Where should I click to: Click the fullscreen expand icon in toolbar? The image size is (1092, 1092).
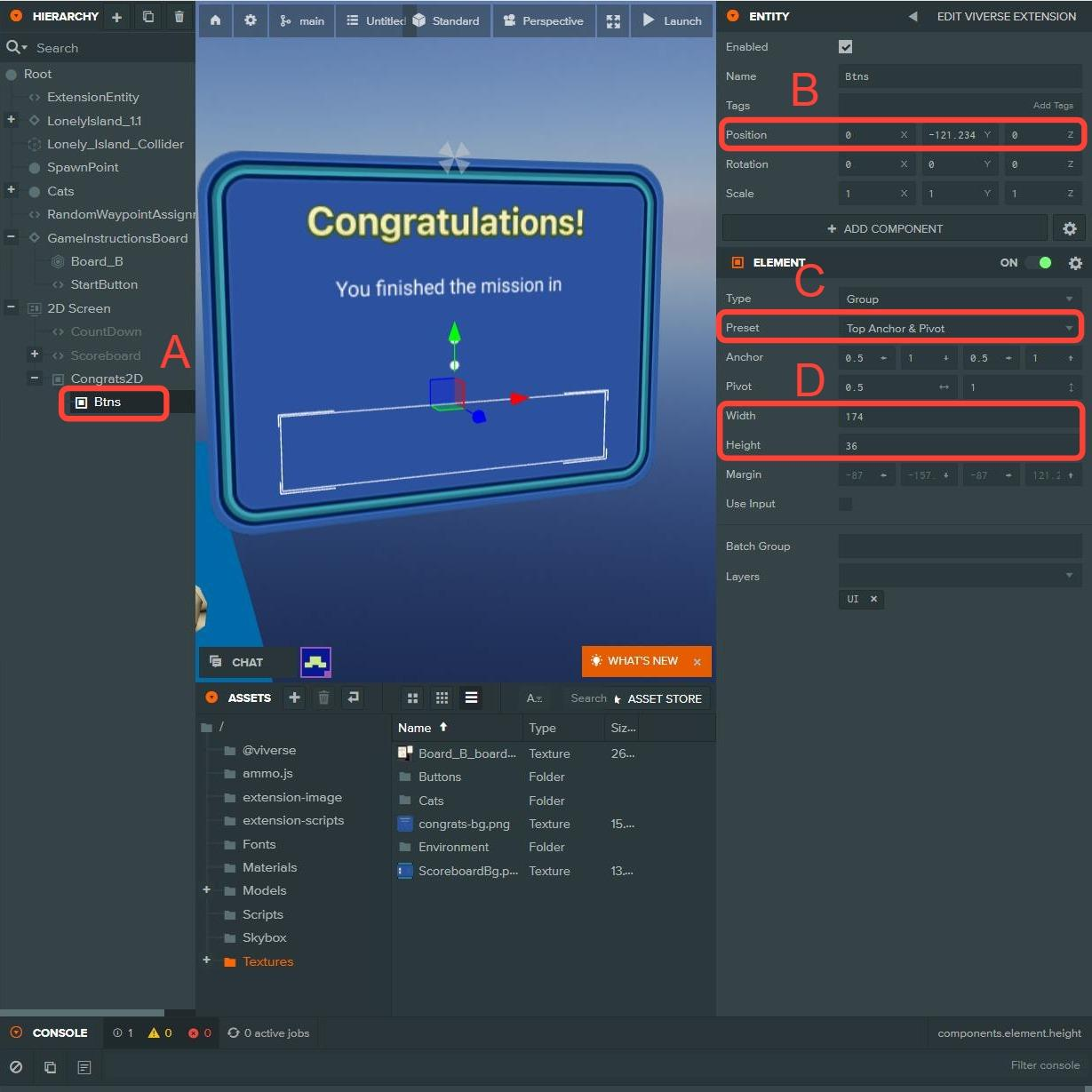pyautogui.click(x=613, y=20)
